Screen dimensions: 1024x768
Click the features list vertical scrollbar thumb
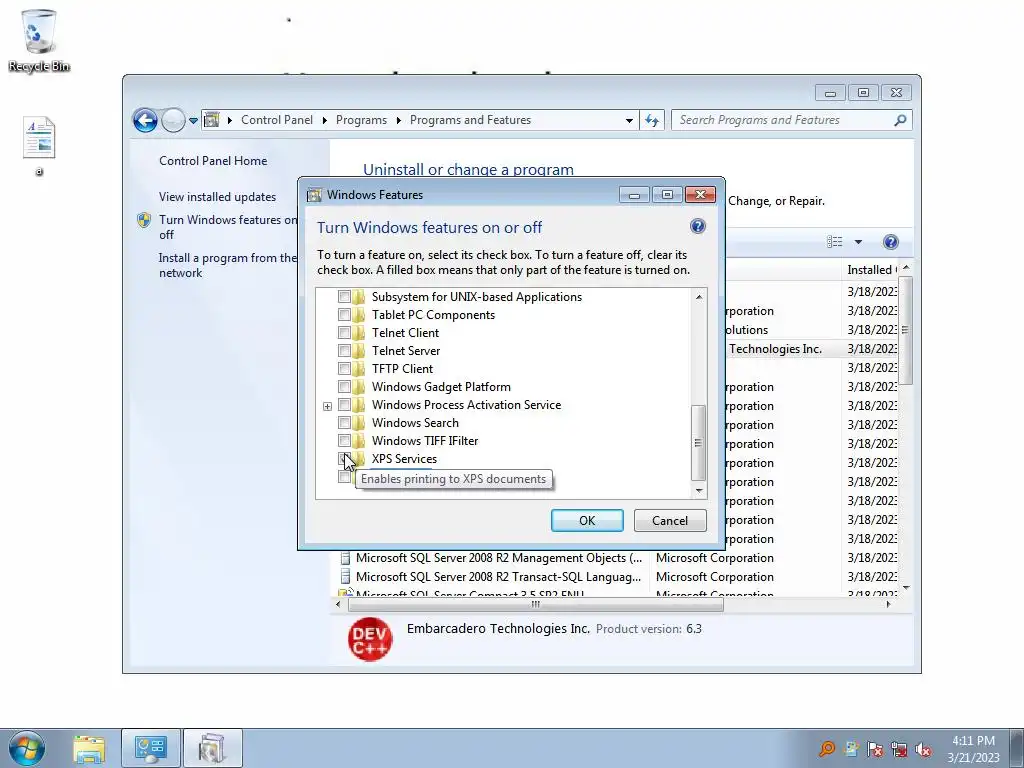pos(698,442)
